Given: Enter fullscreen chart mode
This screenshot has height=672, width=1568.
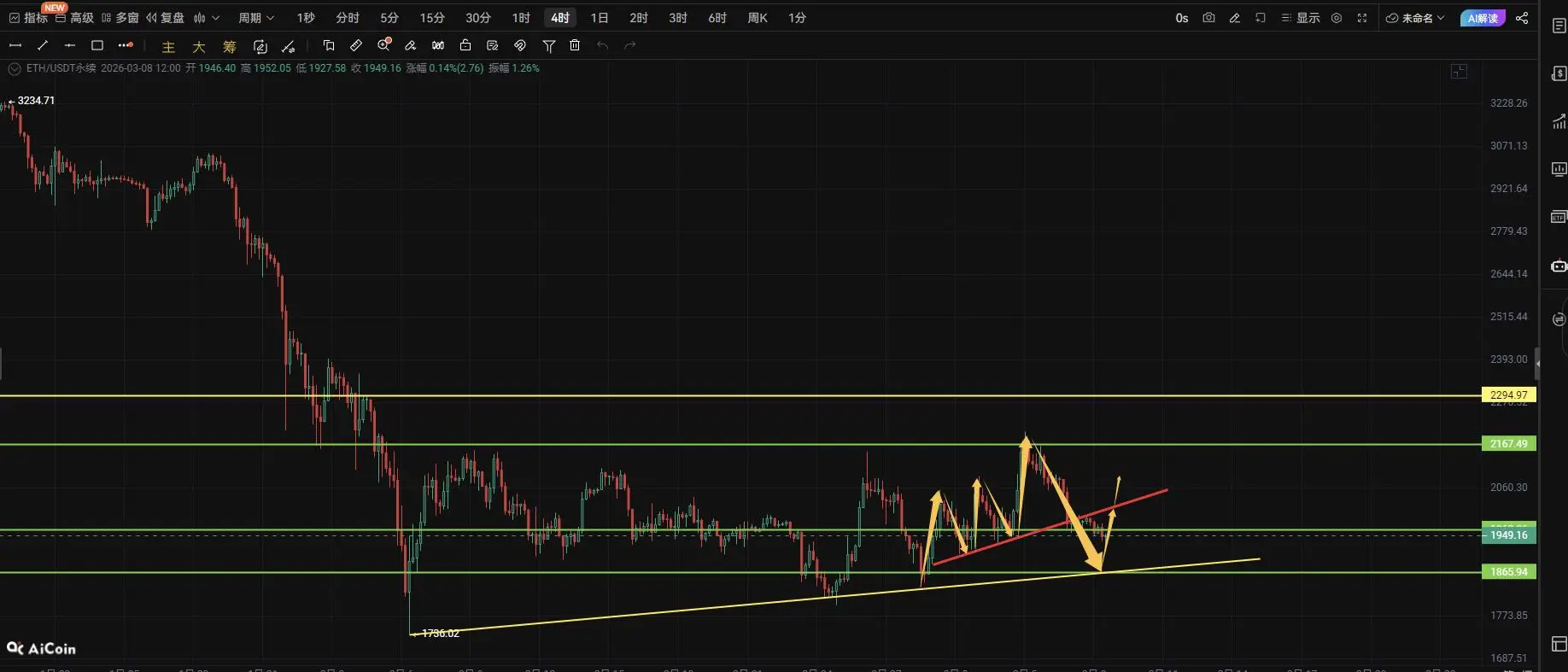Looking at the screenshot, I should point(1362,18).
